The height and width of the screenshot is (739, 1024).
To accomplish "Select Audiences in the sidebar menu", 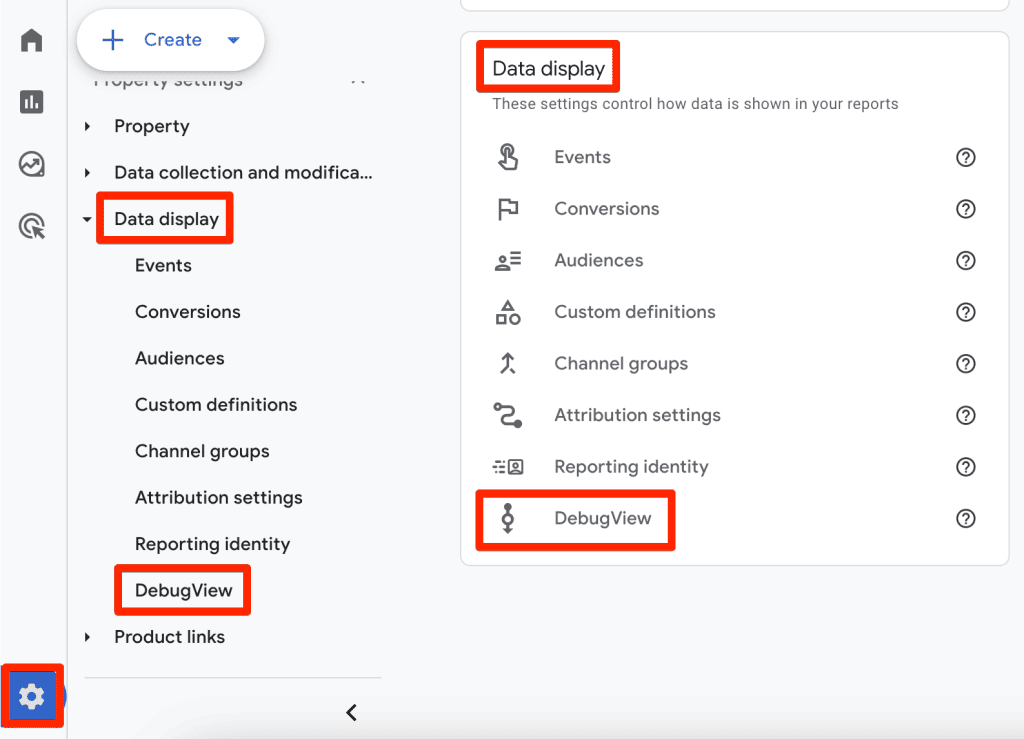I will [180, 358].
